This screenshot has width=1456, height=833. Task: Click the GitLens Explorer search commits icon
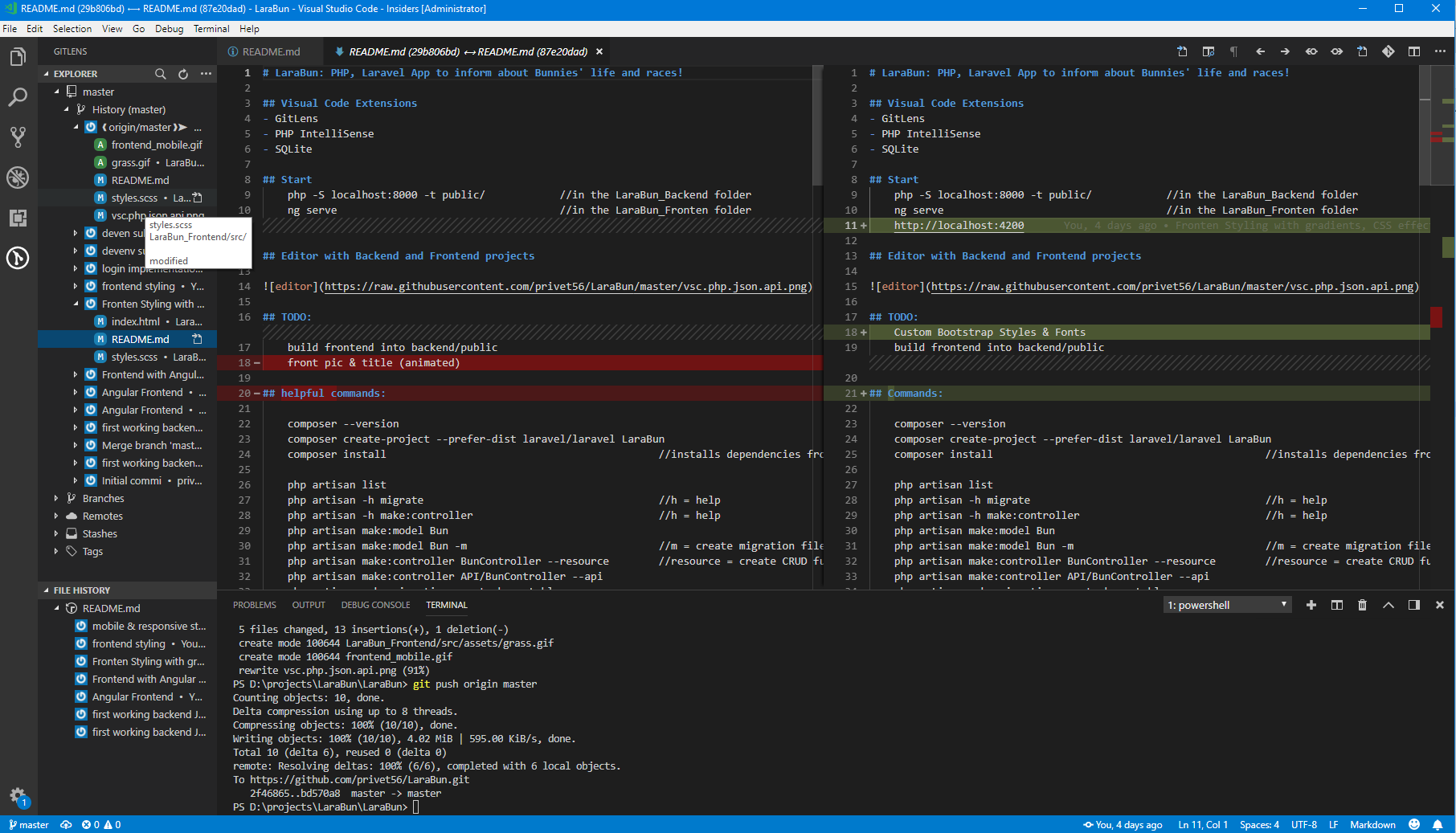coord(160,74)
